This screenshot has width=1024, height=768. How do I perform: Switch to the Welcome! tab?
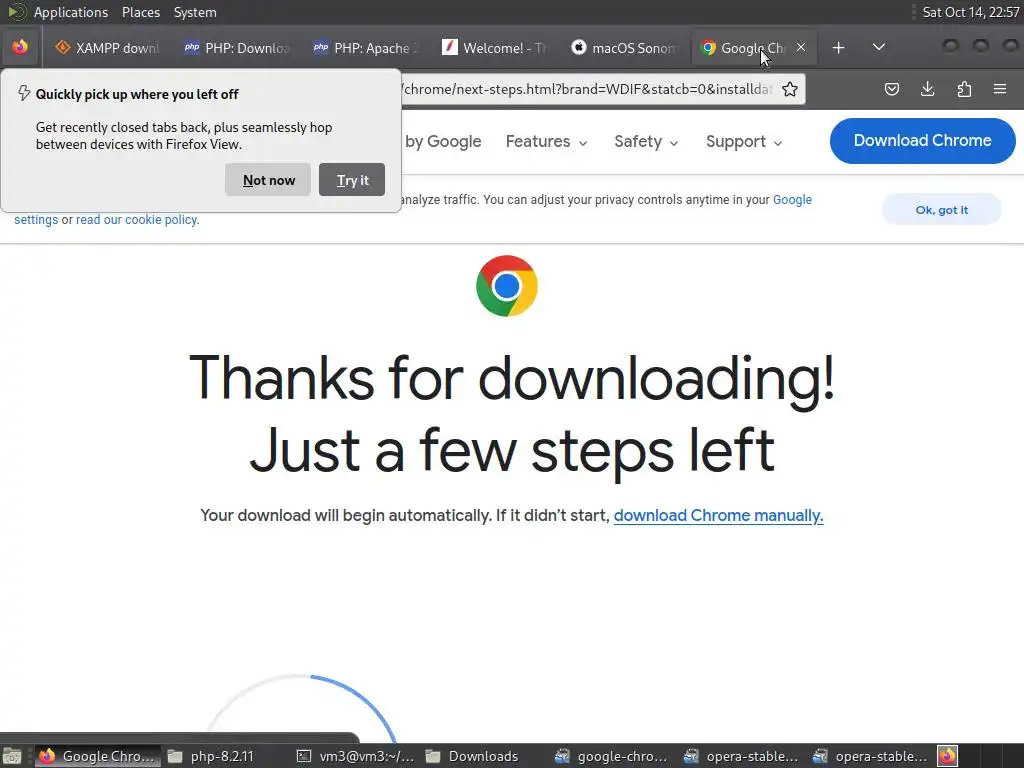pyautogui.click(x=494, y=48)
